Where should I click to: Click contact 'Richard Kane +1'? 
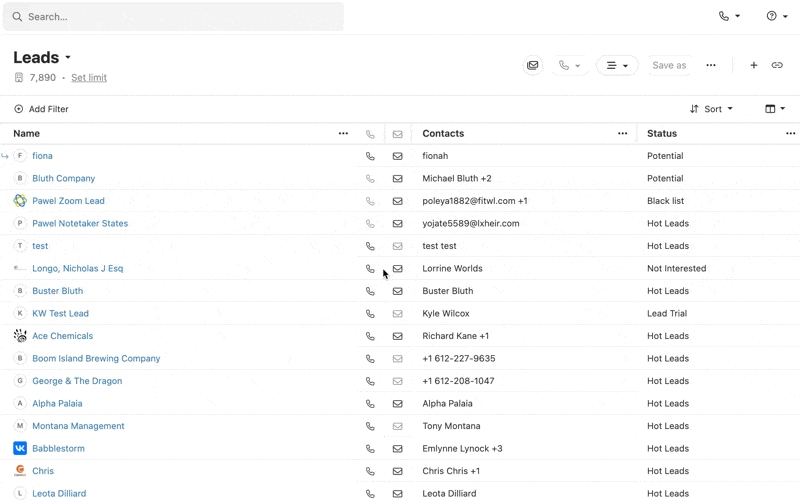(x=456, y=336)
